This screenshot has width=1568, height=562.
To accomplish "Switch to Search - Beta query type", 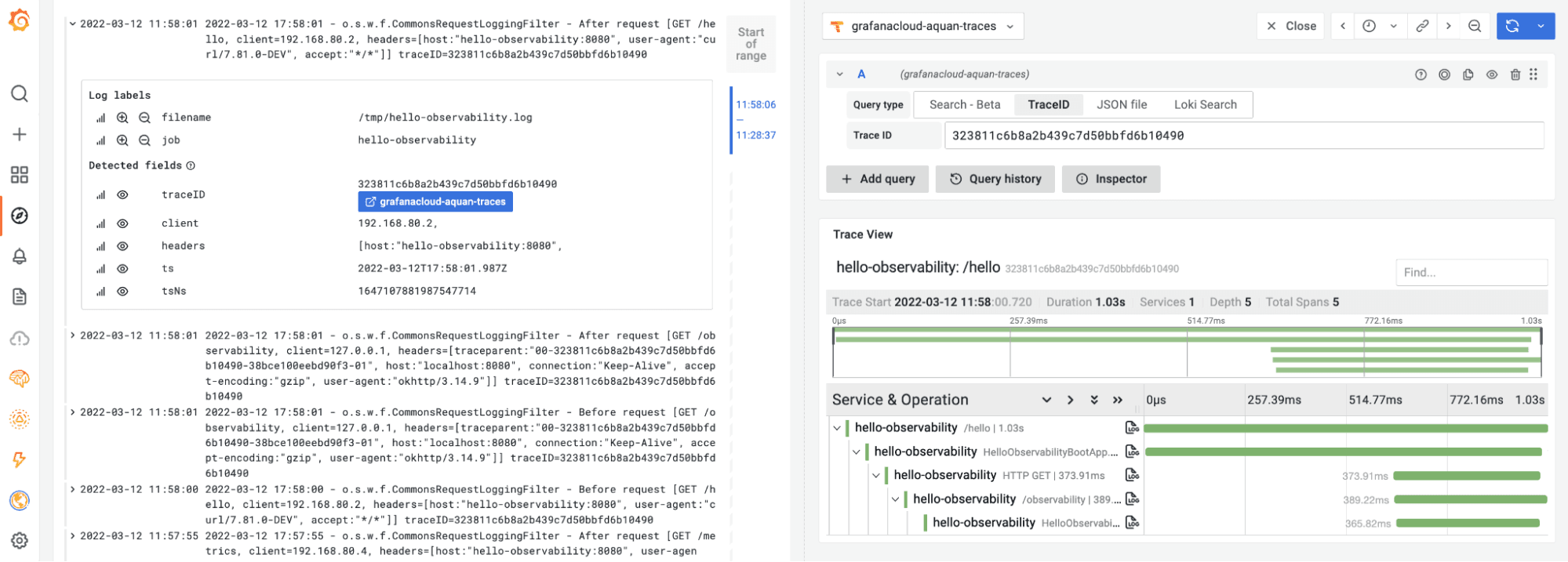I will coord(965,104).
